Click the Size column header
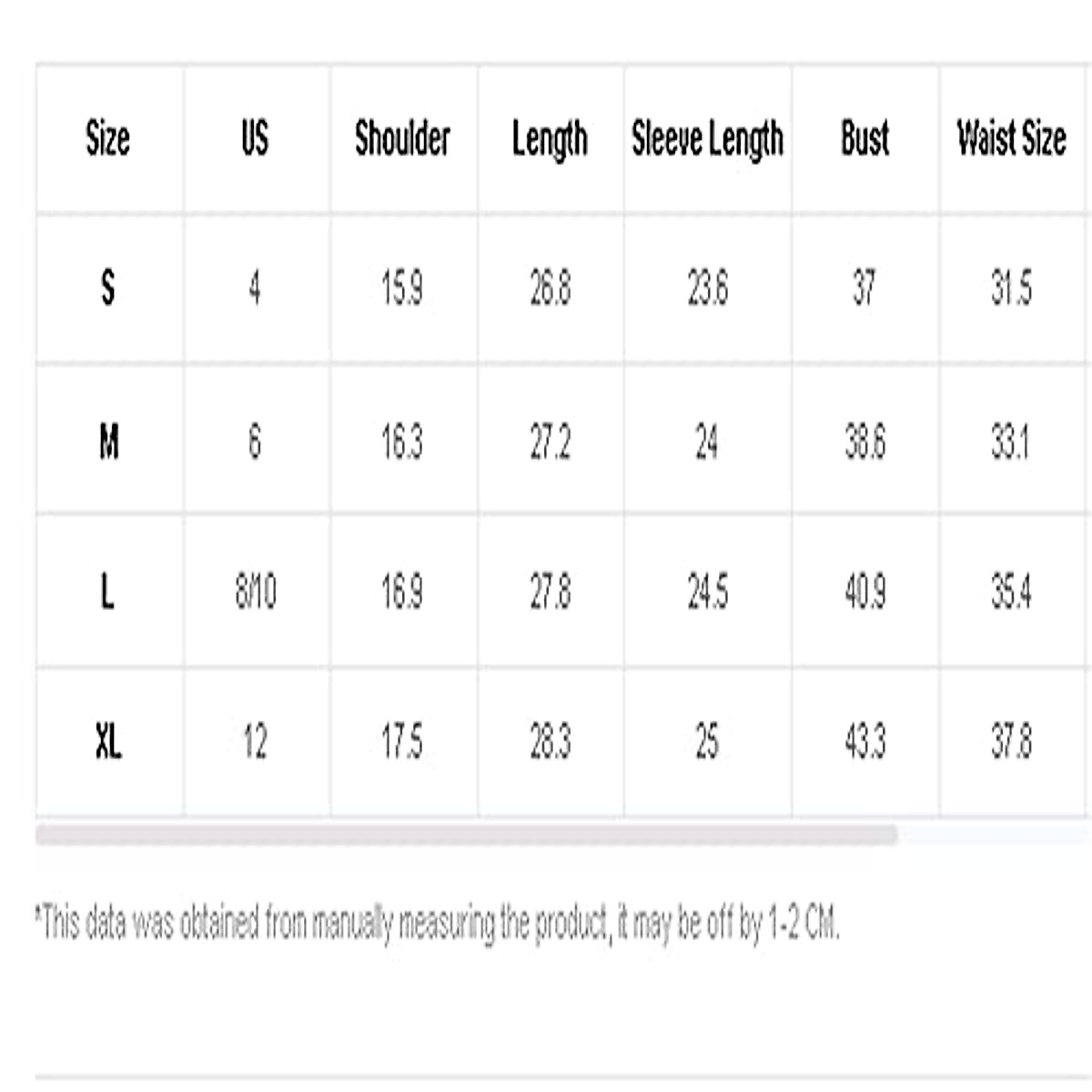1092x1092 pixels. [108, 139]
